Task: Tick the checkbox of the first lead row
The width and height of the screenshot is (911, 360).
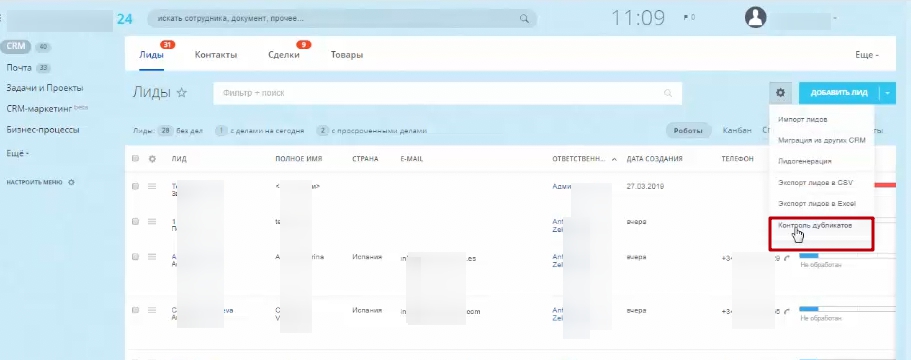Action: pyautogui.click(x=135, y=186)
